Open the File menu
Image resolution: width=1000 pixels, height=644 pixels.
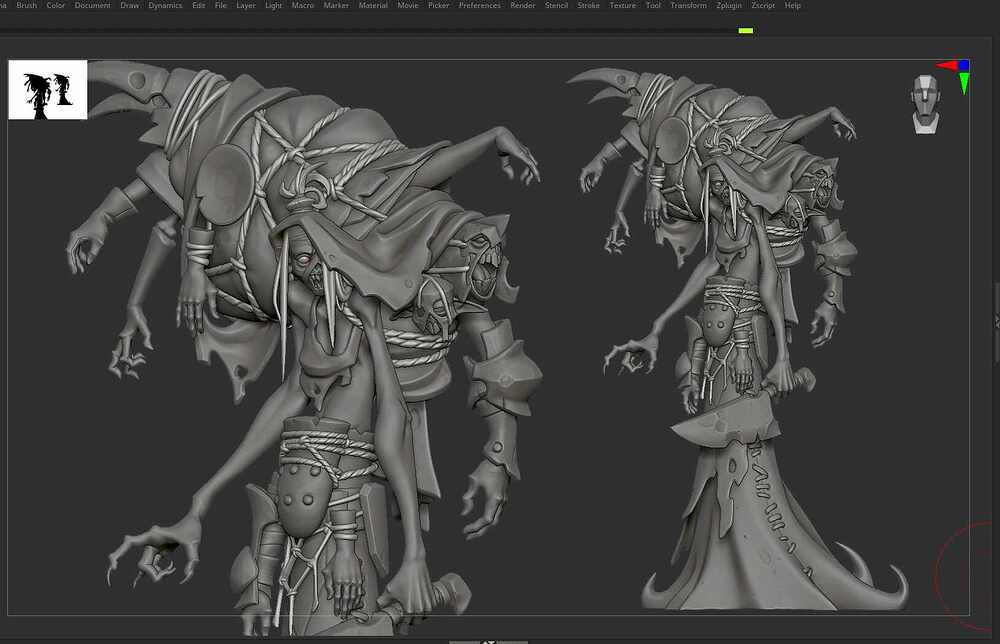click(x=221, y=5)
